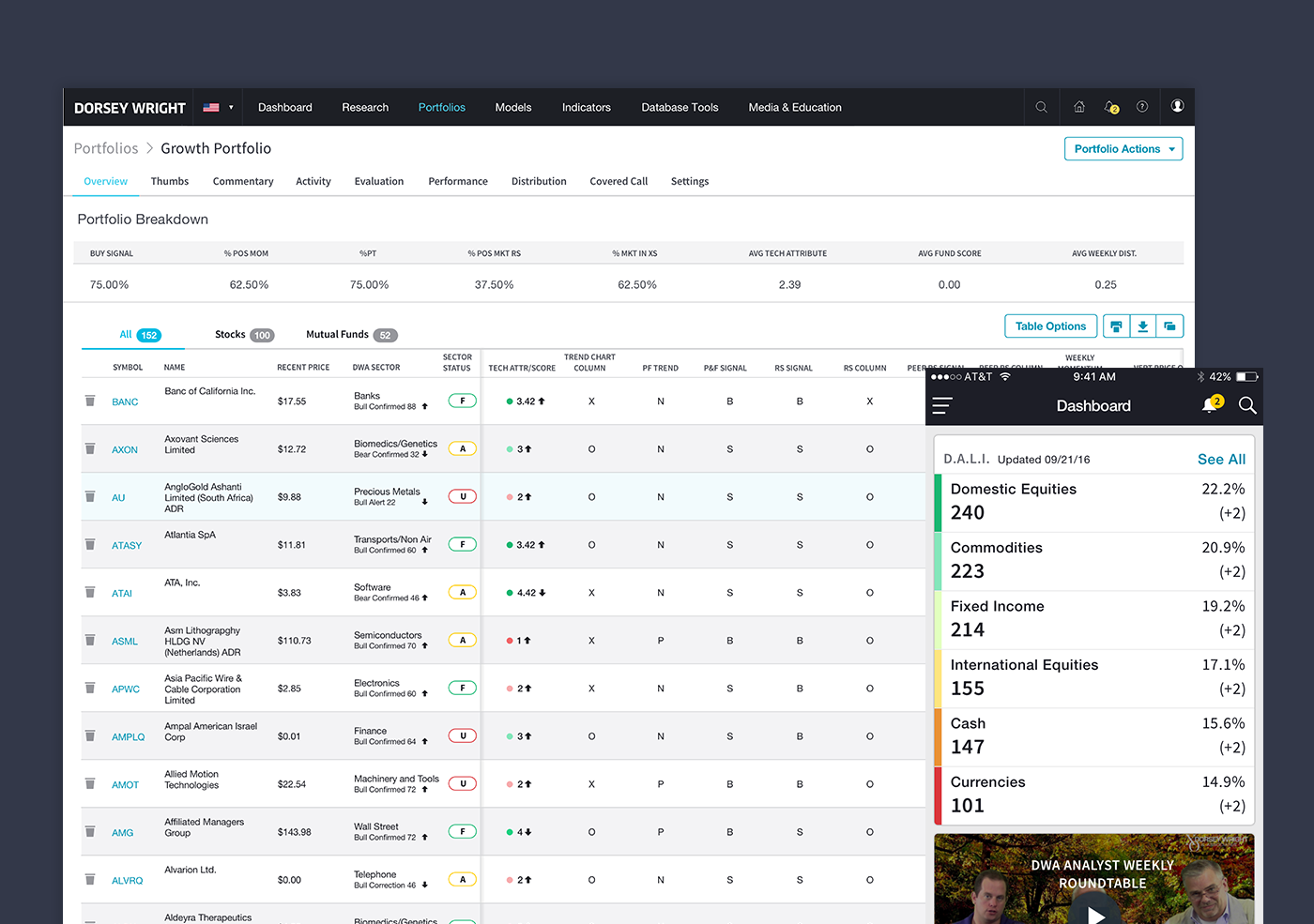The image size is (1314, 924).
Task: Tap the mobile Dashboard notification bell
Action: tap(1212, 404)
